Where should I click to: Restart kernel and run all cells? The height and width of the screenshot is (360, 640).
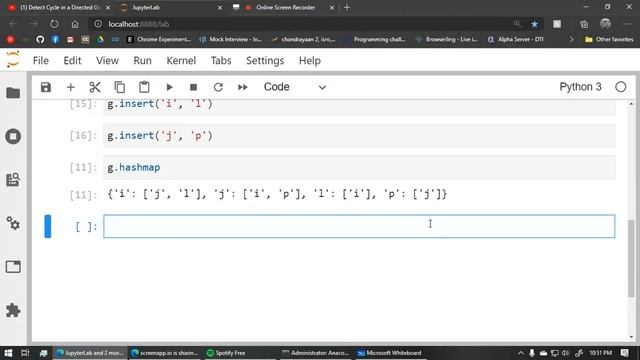(242, 87)
